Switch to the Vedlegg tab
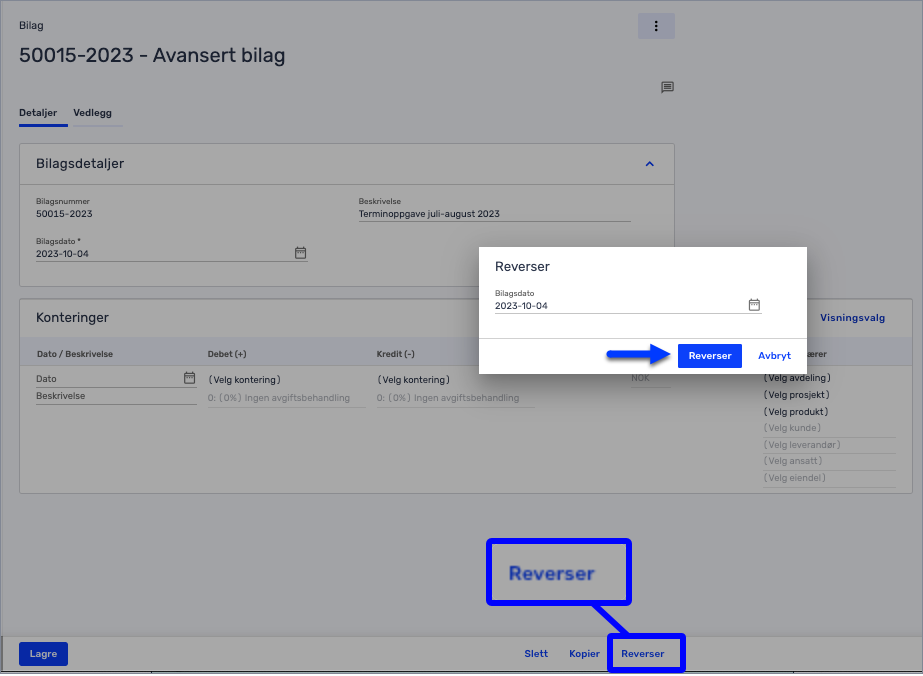This screenshot has height=676, width=923. click(x=92, y=113)
